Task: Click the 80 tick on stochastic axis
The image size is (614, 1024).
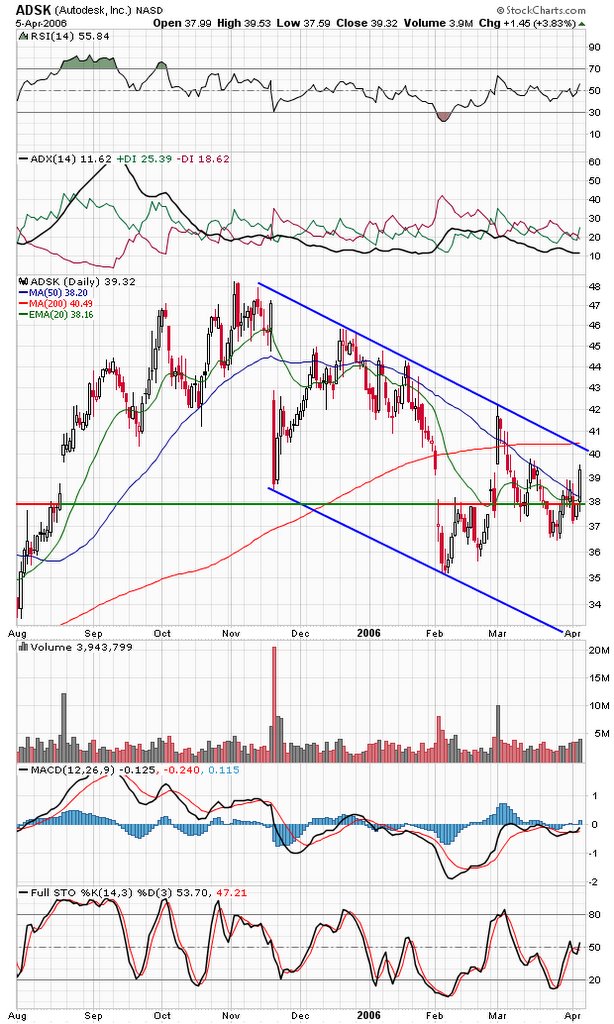Action: tap(594, 914)
